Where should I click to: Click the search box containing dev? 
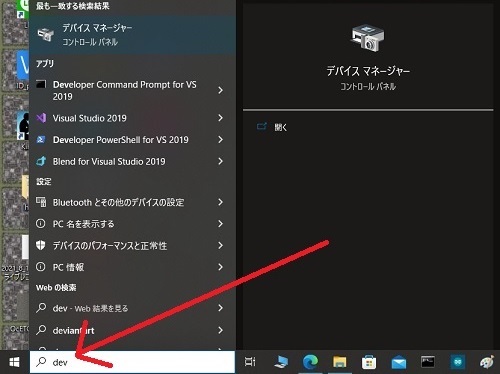132,362
